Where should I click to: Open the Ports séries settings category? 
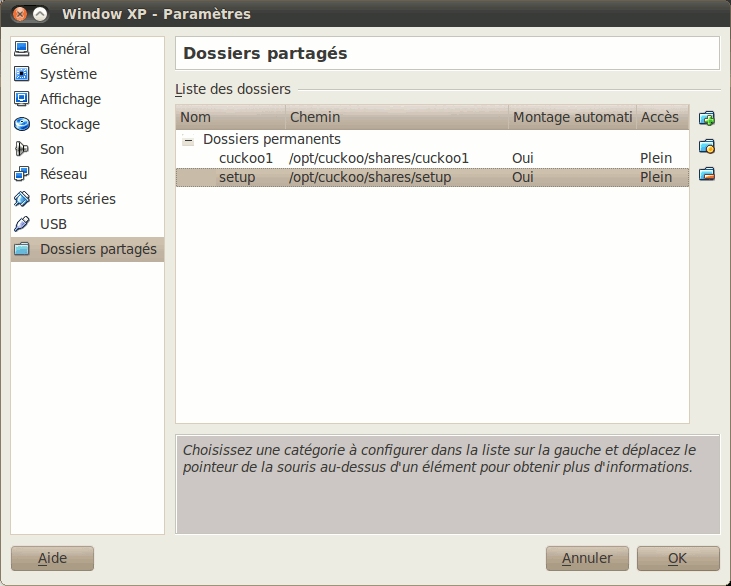point(77,199)
